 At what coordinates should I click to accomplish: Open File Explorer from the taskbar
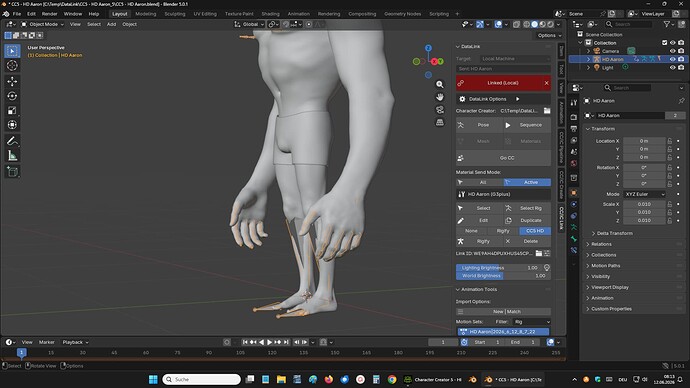(281, 379)
